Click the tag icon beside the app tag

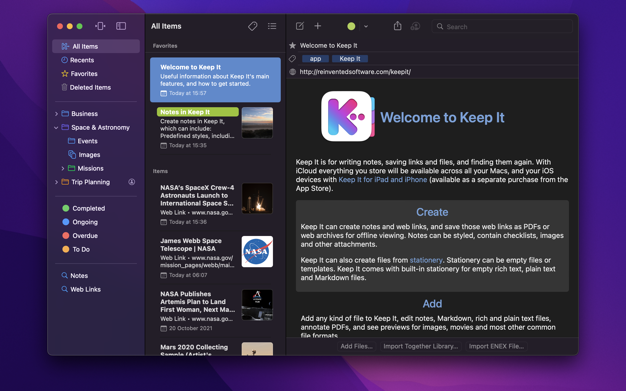pos(292,59)
